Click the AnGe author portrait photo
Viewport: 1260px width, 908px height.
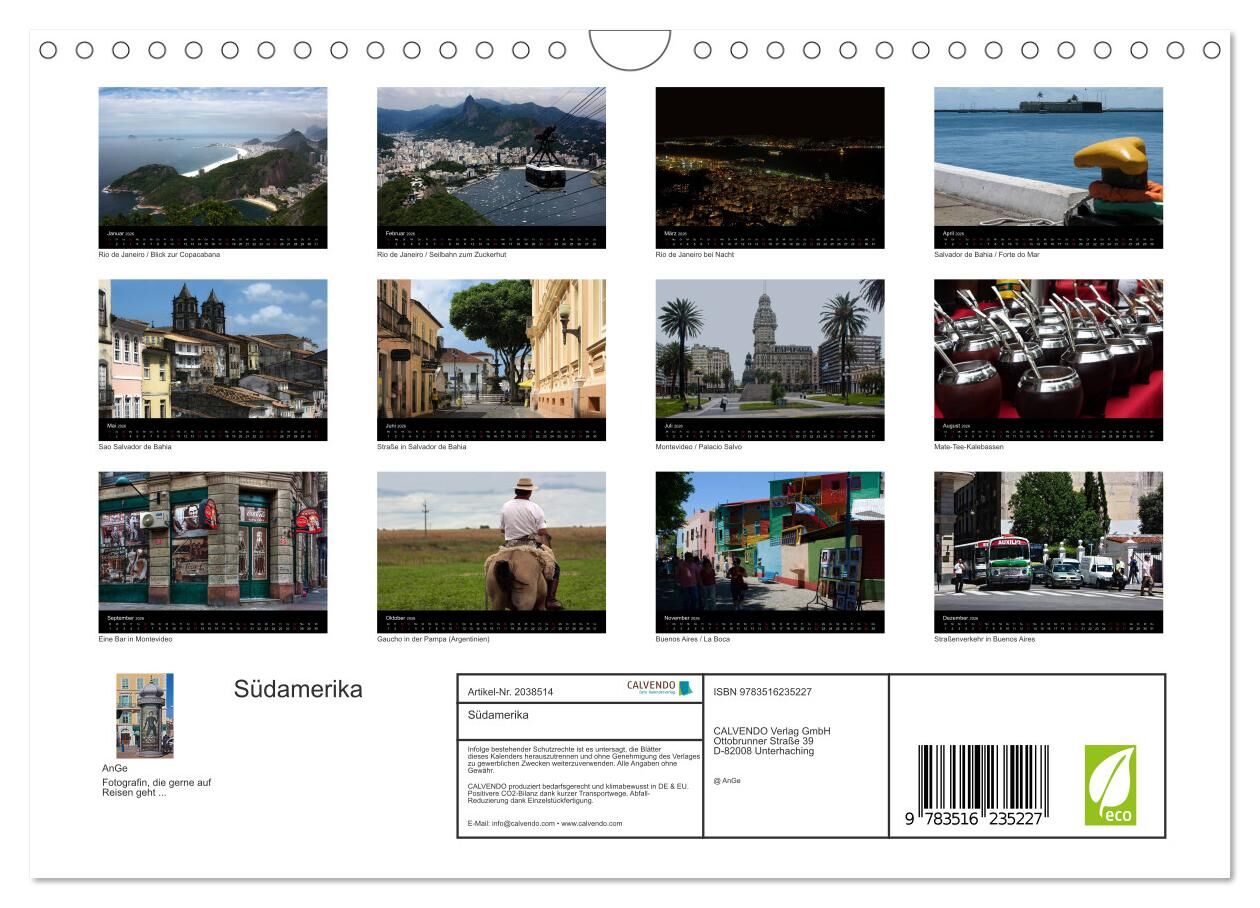coord(144,715)
